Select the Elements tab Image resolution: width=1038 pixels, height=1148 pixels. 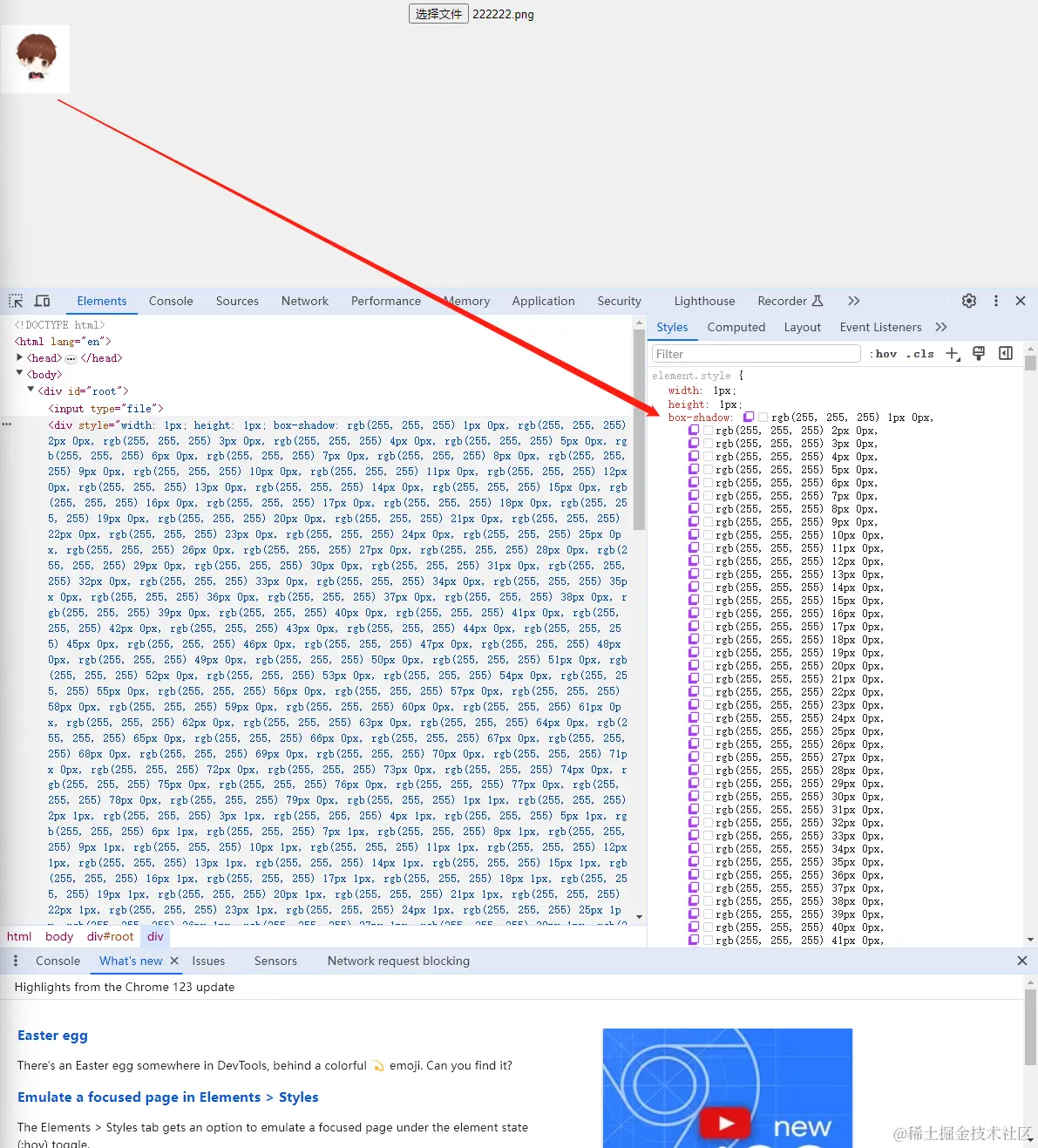(102, 301)
